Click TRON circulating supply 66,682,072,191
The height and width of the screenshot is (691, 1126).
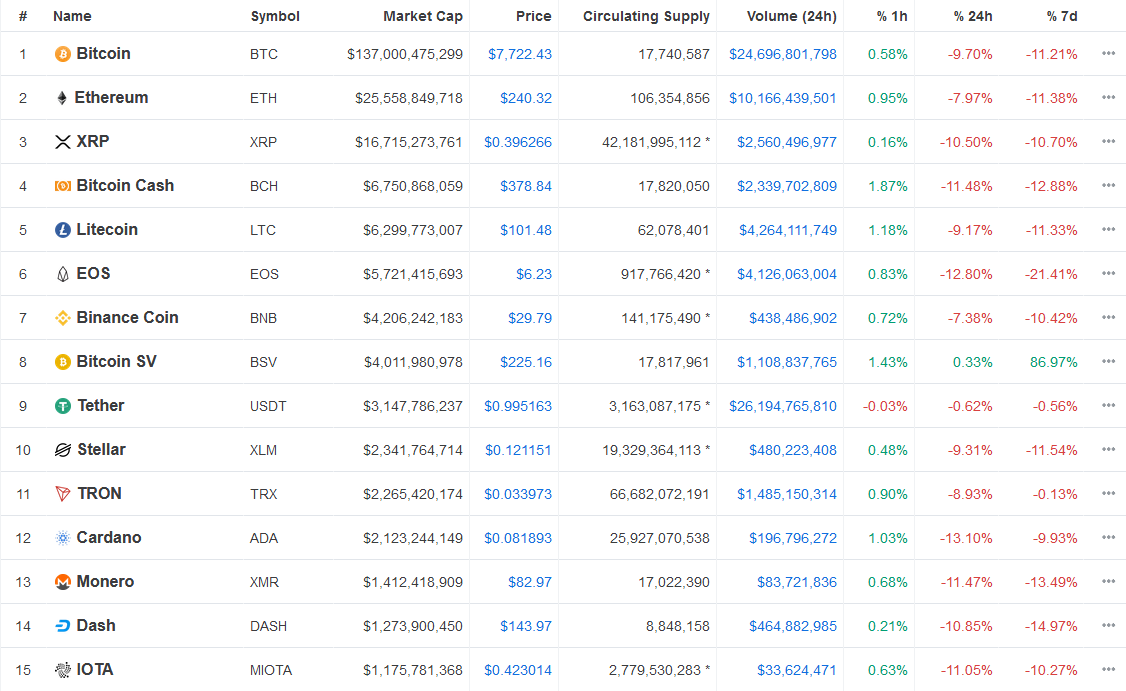click(659, 494)
